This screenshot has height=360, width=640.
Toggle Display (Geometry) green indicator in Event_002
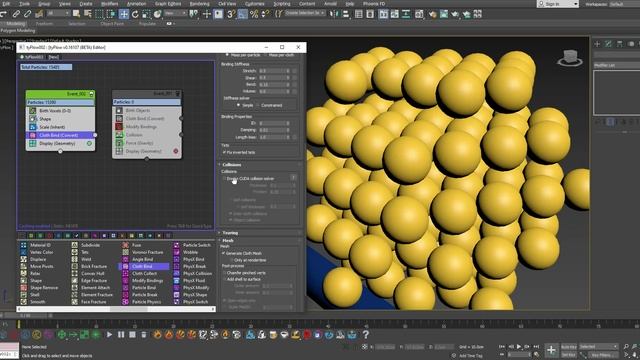(x=89, y=144)
